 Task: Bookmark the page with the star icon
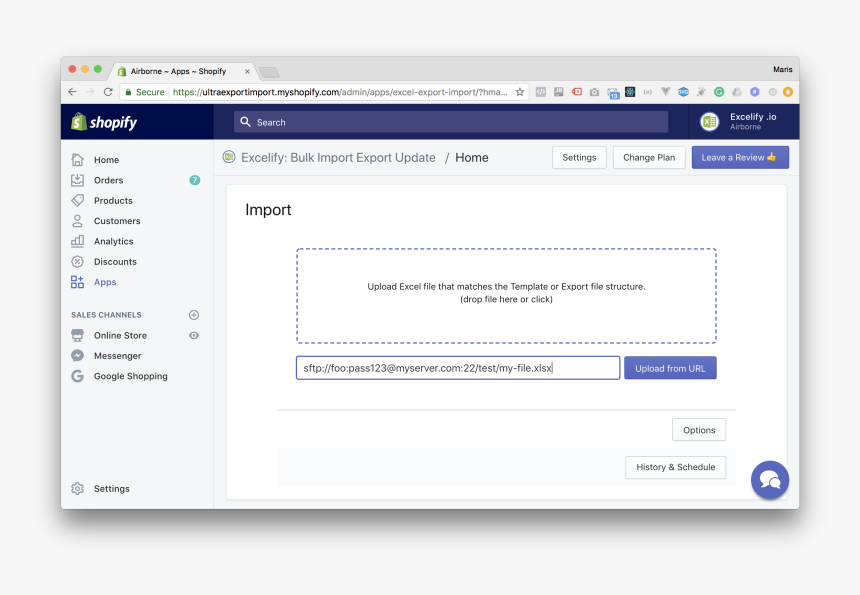(x=519, y=92)
